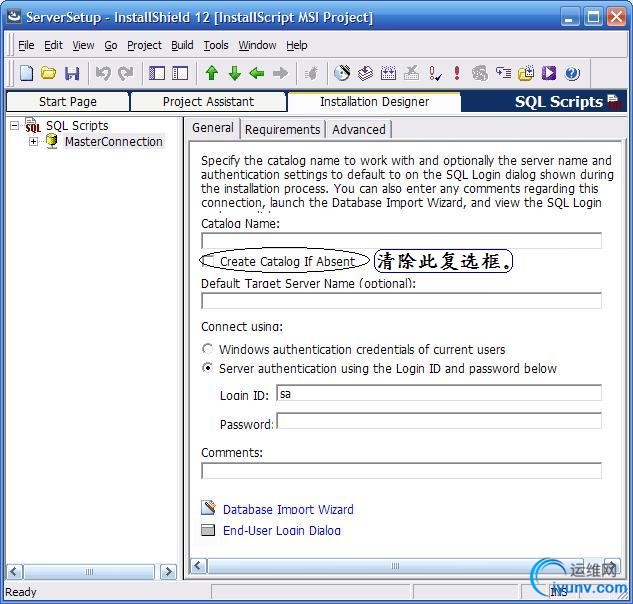Click the SQL Scripts root node icon
The width and height of the screenshot is (633, 604).
[x=33, y=125]
